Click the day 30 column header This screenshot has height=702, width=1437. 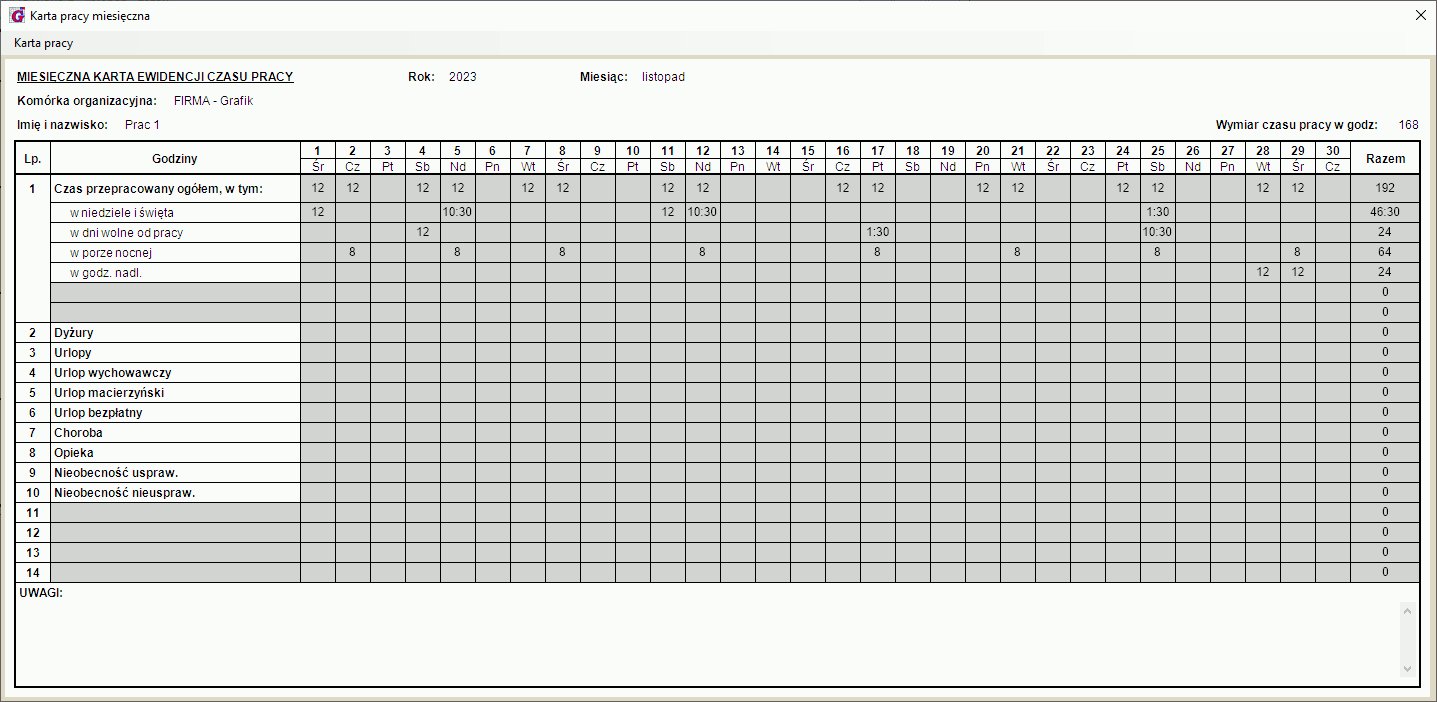tap(1332, 151)
